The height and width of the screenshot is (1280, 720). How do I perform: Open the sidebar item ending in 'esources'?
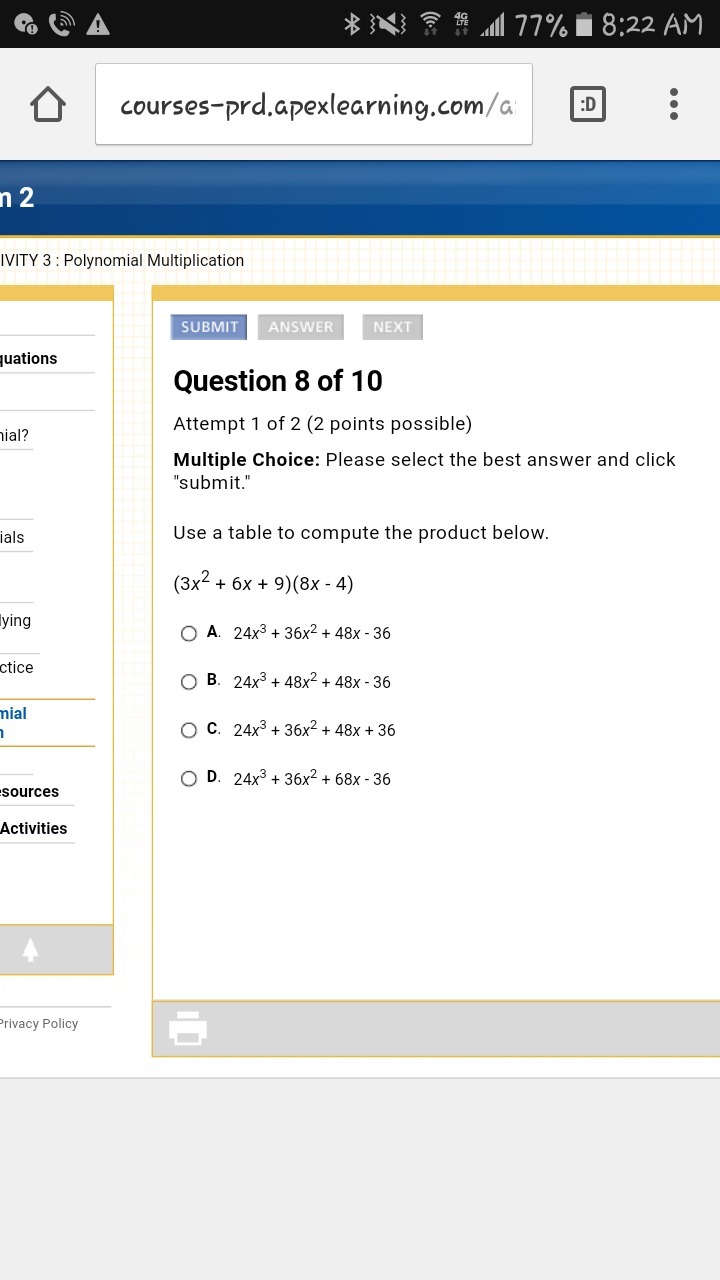tap(30, 791)
